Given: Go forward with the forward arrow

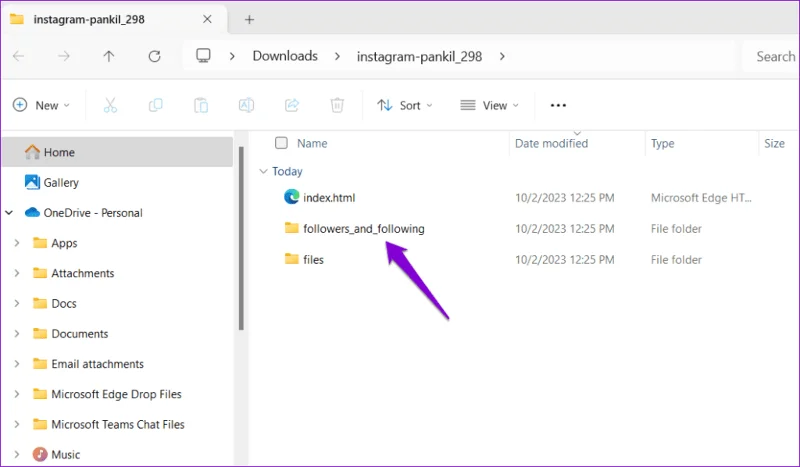Looking at the screenshot, I should click(64, 56).
